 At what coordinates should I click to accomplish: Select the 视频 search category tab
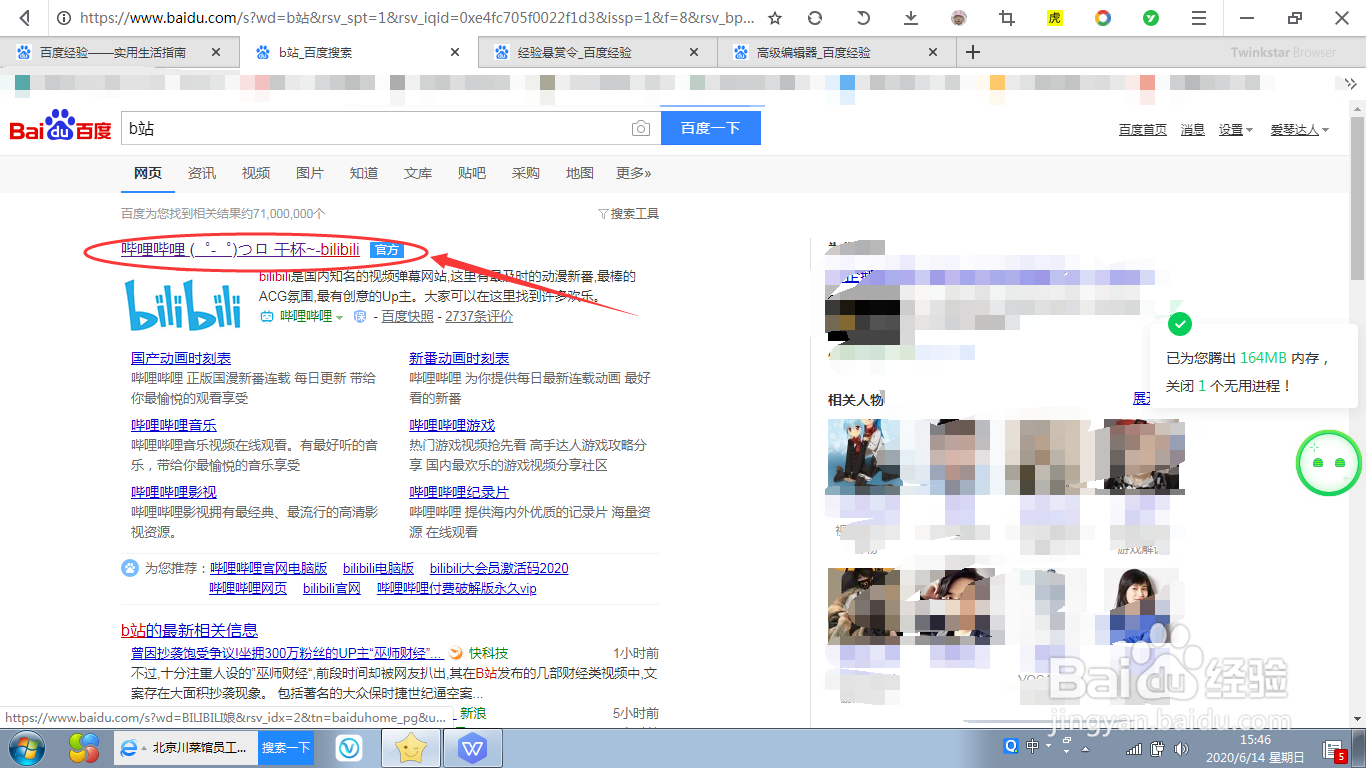coord(256,173)
